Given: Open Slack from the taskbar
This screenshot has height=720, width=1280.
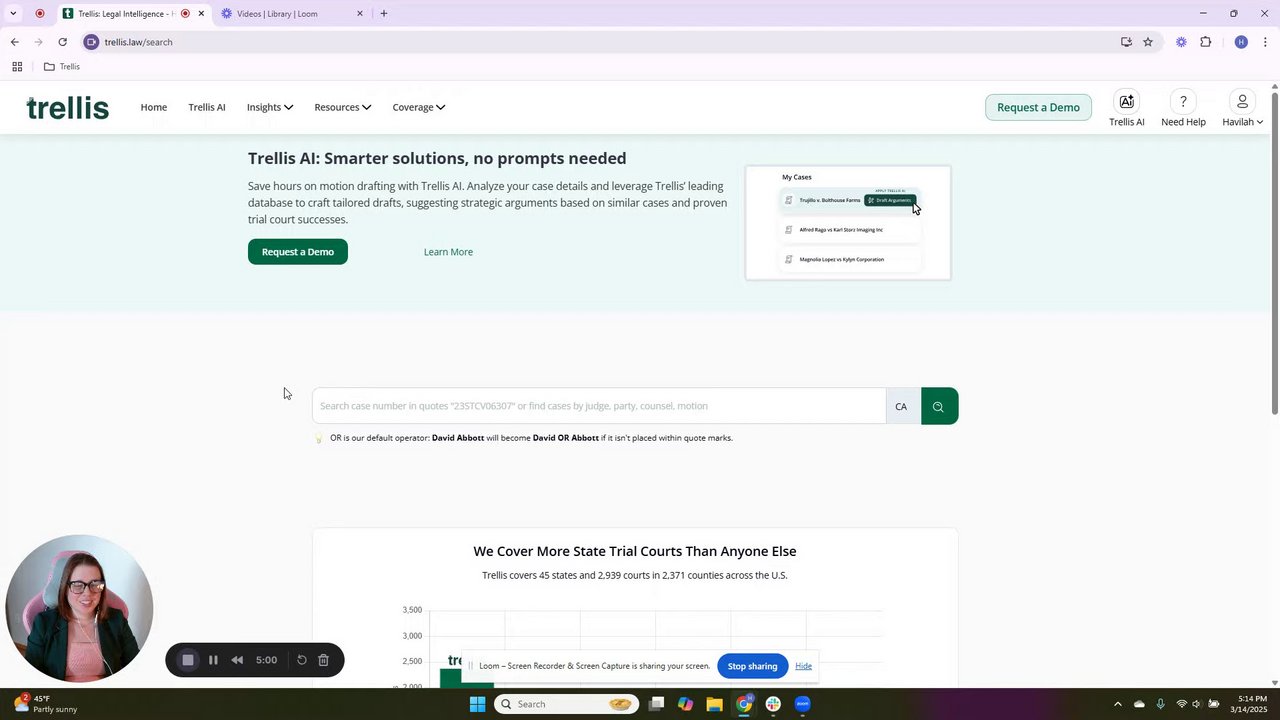Looking at the screenshot, I should click(773, 704).
